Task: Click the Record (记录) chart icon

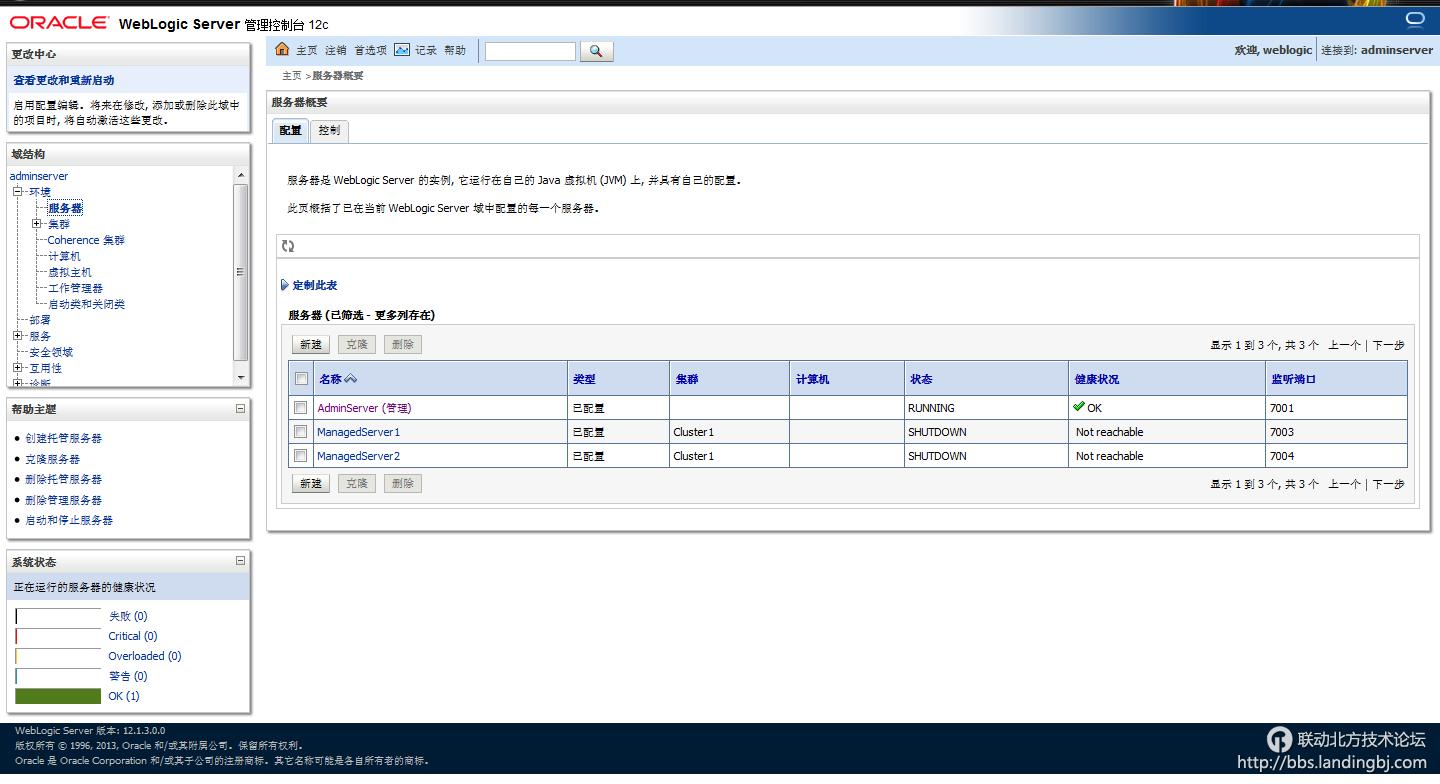Action: [402, 50]
